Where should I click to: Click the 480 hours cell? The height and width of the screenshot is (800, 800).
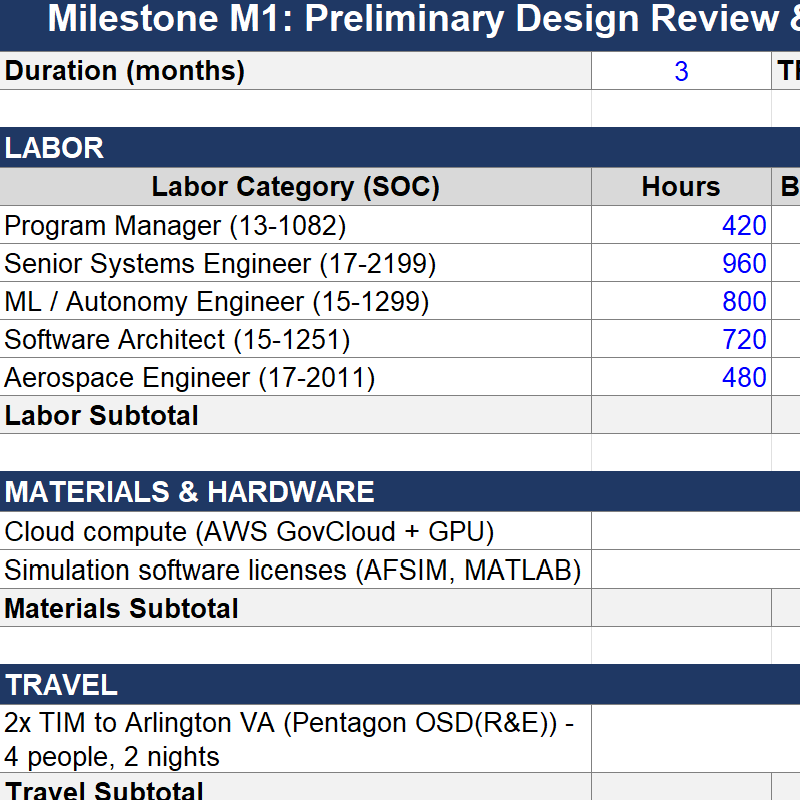pos(681,377)
